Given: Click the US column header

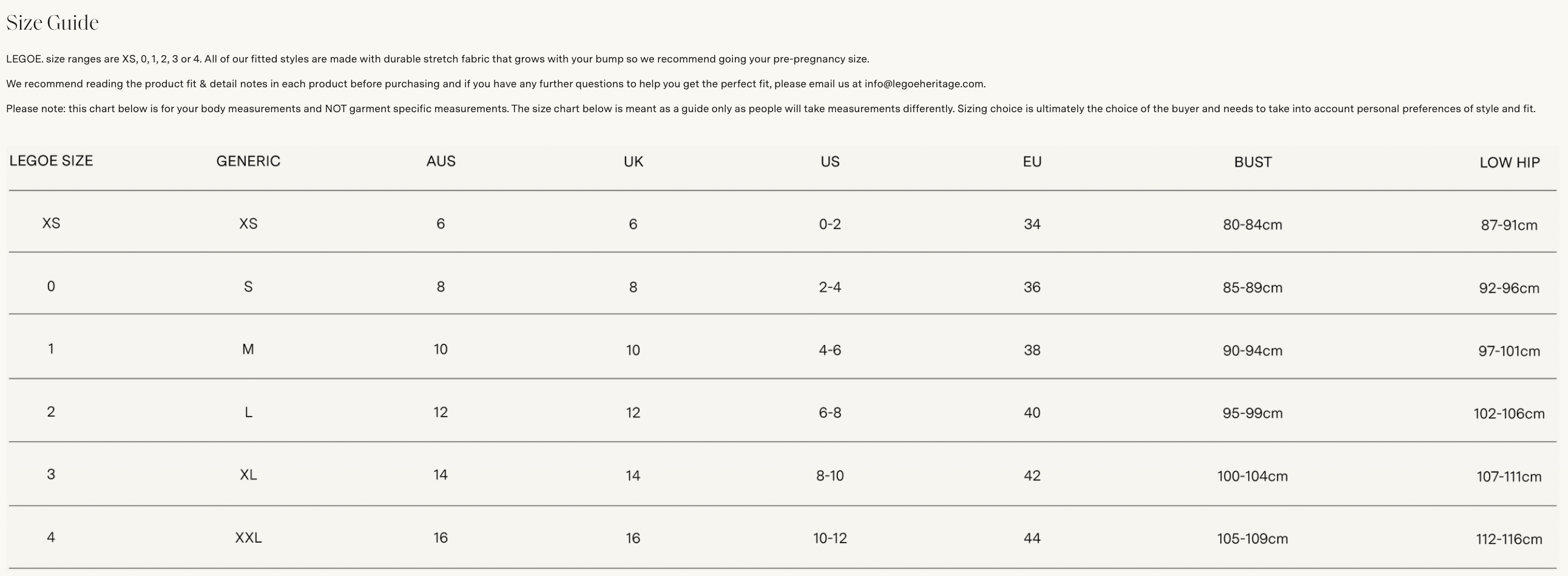Looking at the screenshot, I should pyautogui.click(x=830, y=162).
